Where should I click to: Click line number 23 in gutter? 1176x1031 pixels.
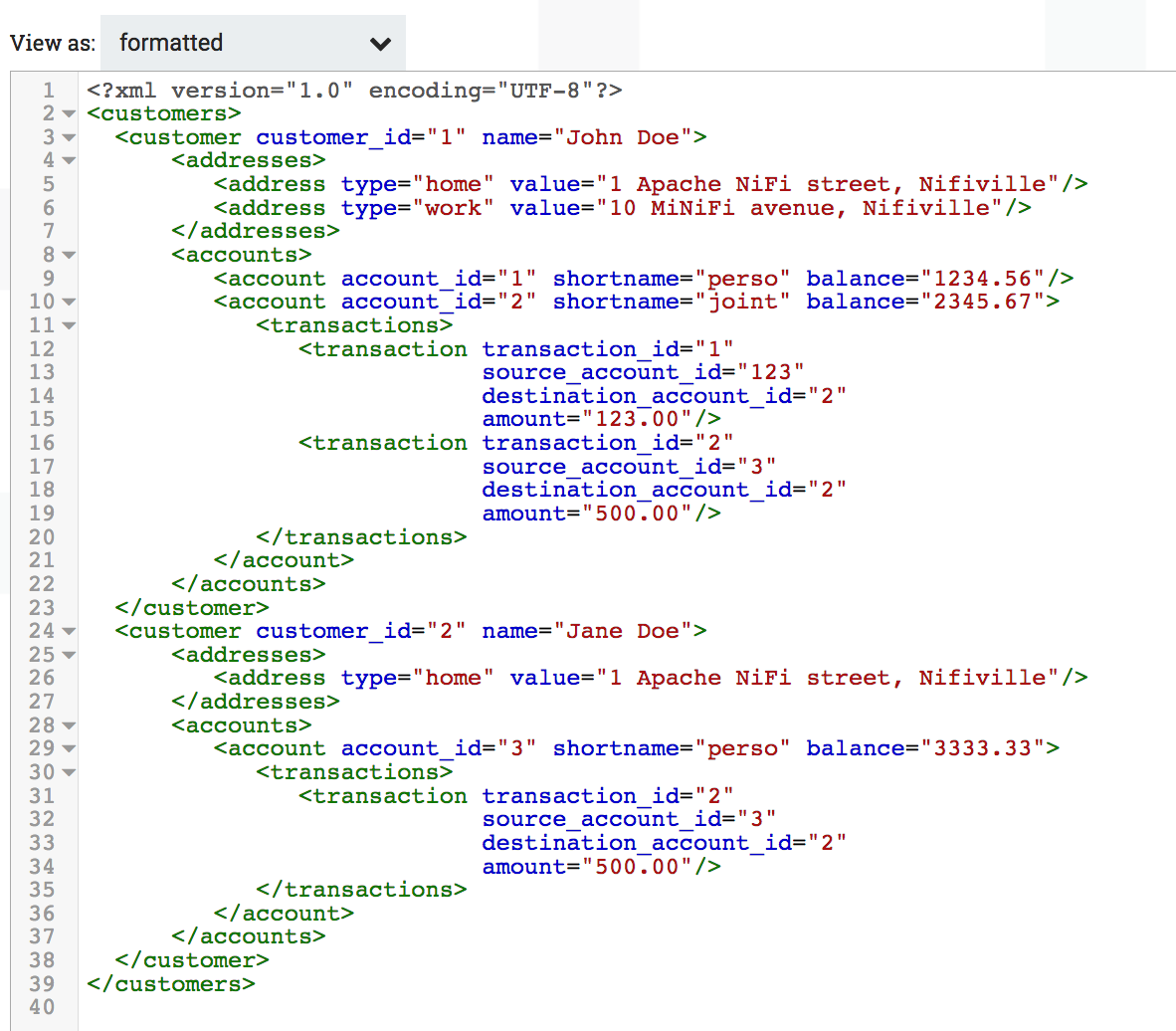tap(42, 608)
